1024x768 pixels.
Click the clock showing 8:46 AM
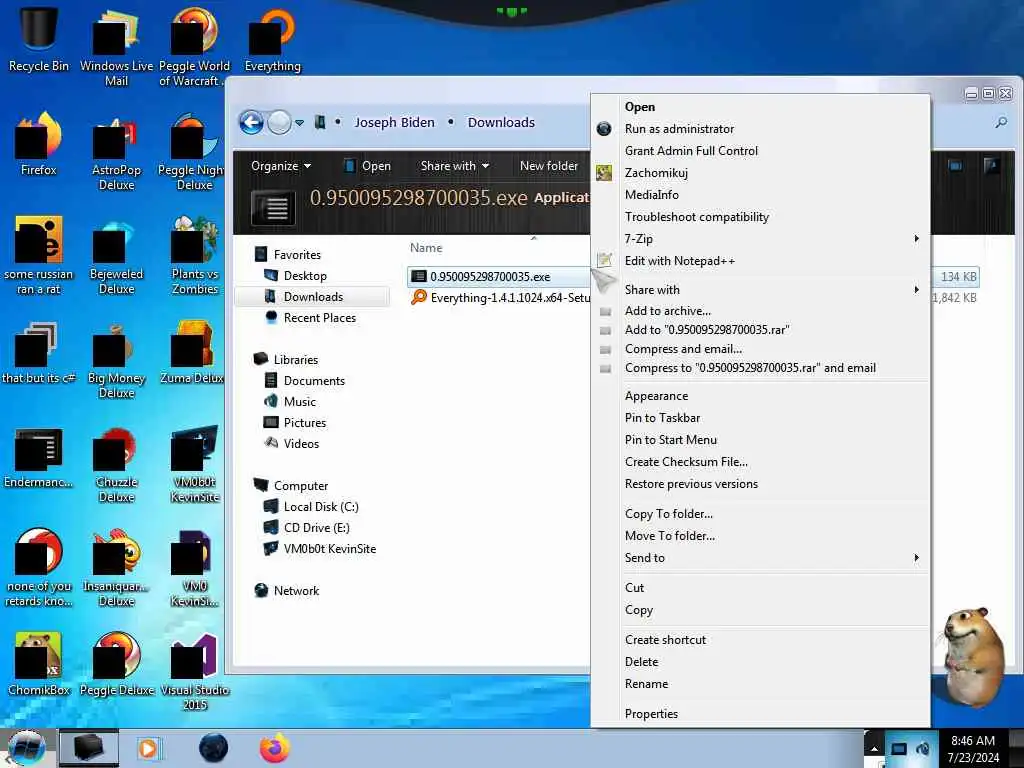972,741
